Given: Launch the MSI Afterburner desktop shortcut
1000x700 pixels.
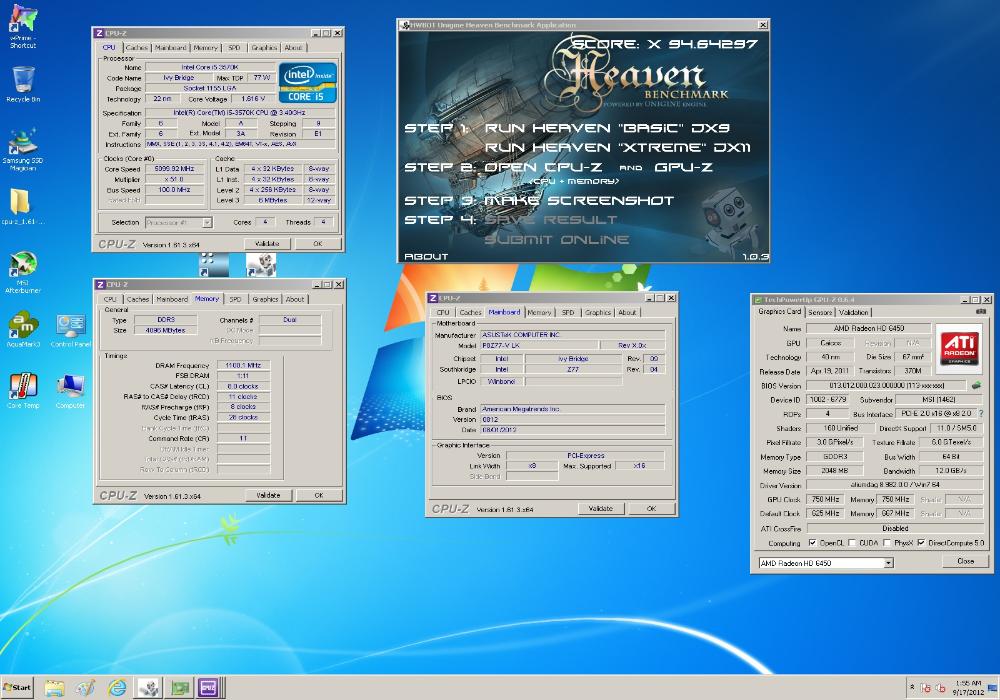Looking at the screenshot, I should (x=23, y=272).
